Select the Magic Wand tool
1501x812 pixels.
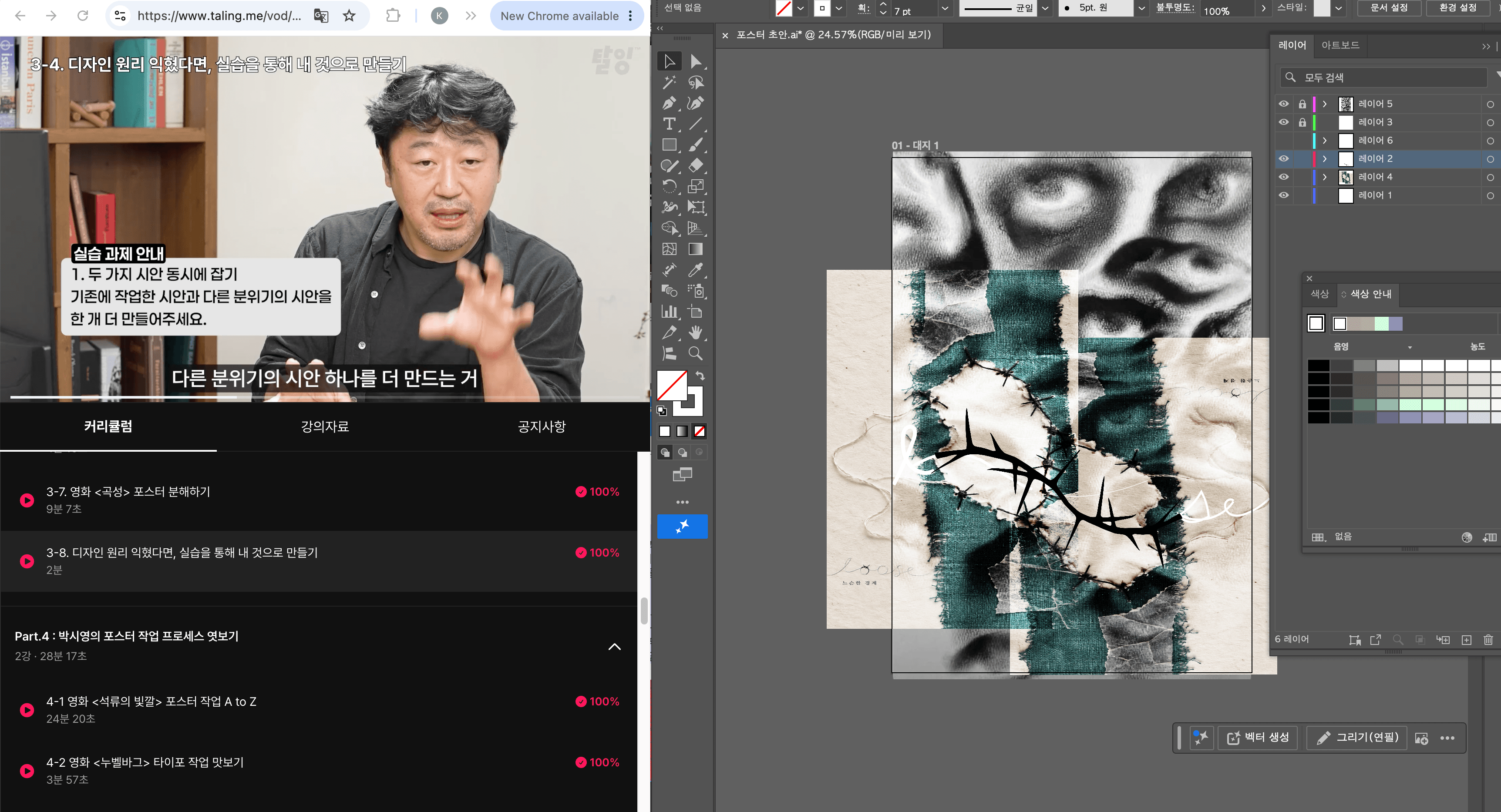click(x=669, y=83)
